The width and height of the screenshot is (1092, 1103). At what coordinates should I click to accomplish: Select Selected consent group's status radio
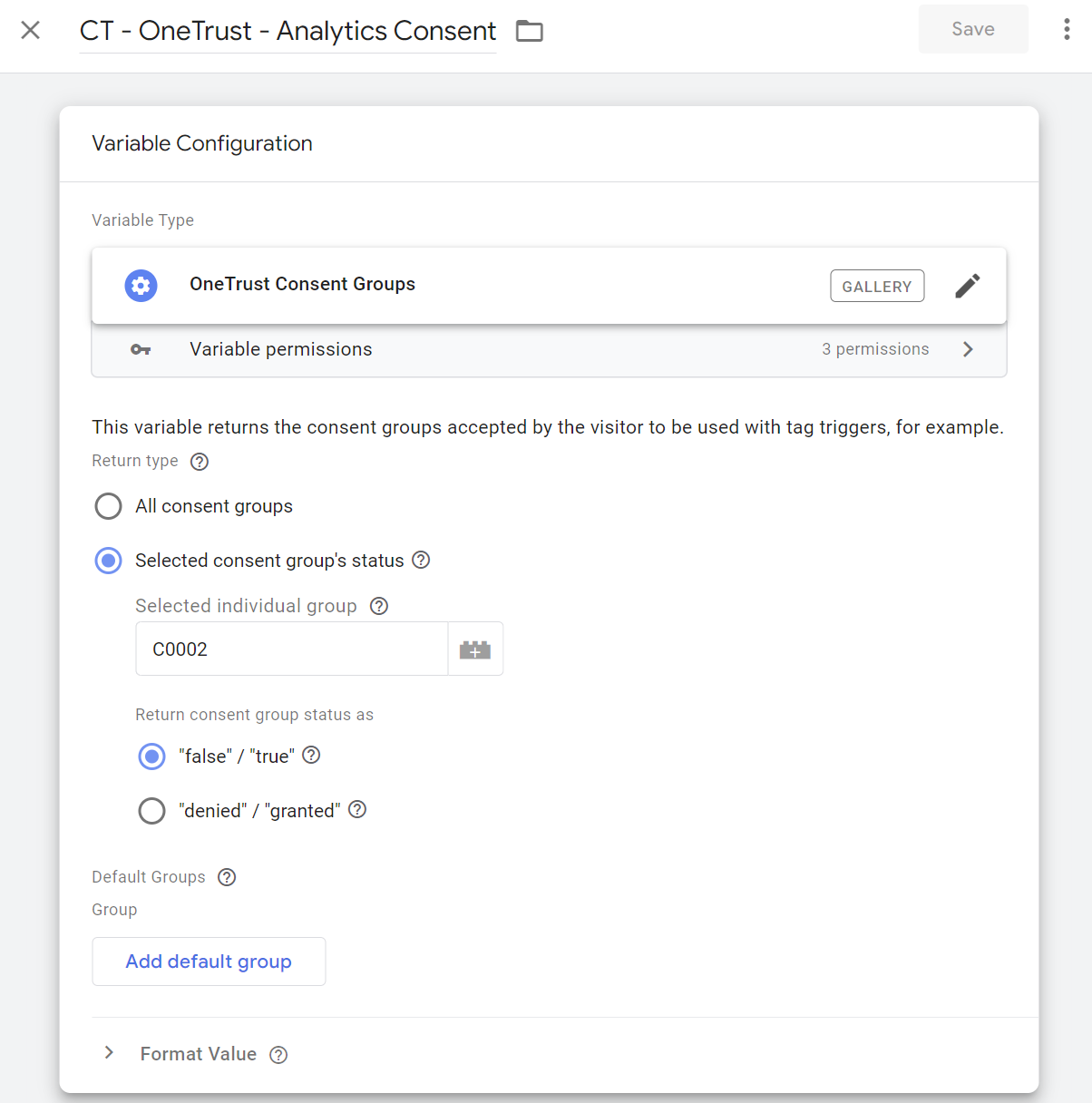point(108,561)
